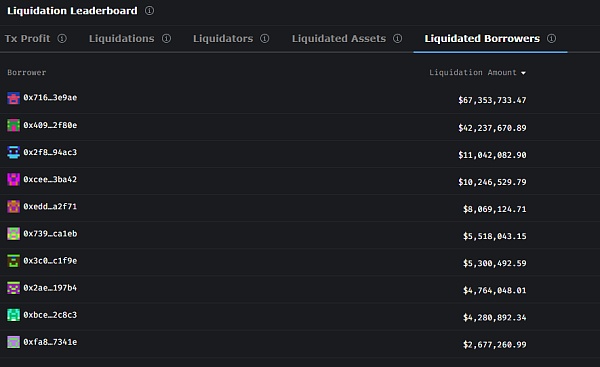Click info icon next to Liquidated Borrowers

pyautogui.click(x=551, y=38)
